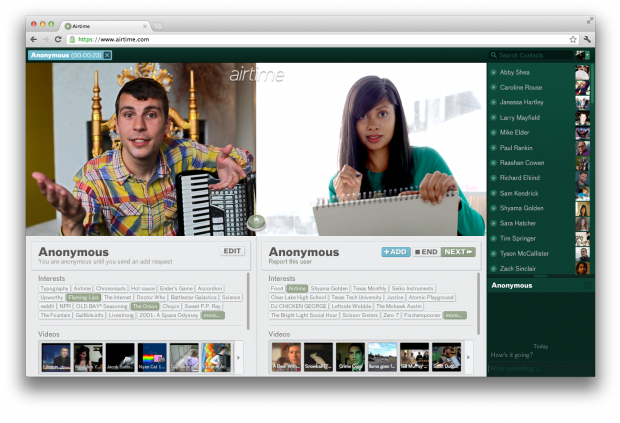Viewport: 620px width, 423px height.
Task: Select The Onion interest tag
Action: click(x=145, y=306)
